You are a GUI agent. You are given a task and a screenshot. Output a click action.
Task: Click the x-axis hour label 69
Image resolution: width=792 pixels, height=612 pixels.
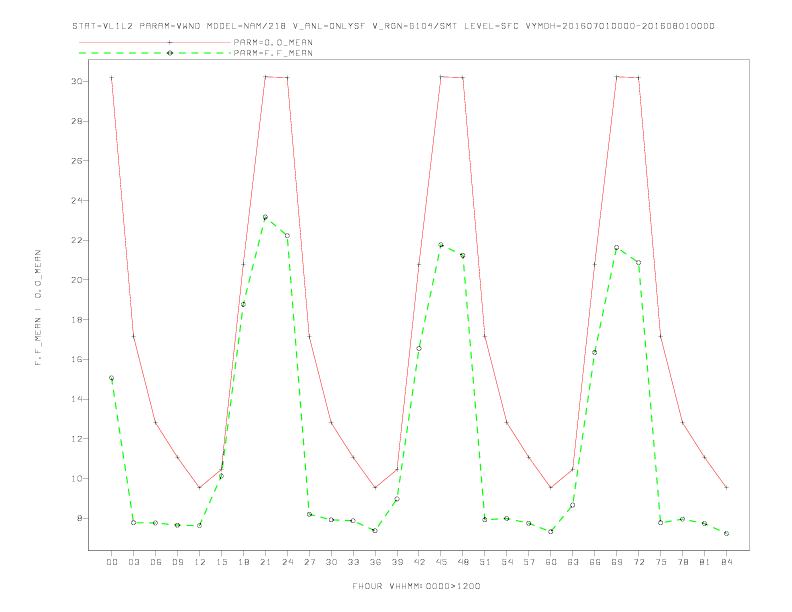point(617,562)
